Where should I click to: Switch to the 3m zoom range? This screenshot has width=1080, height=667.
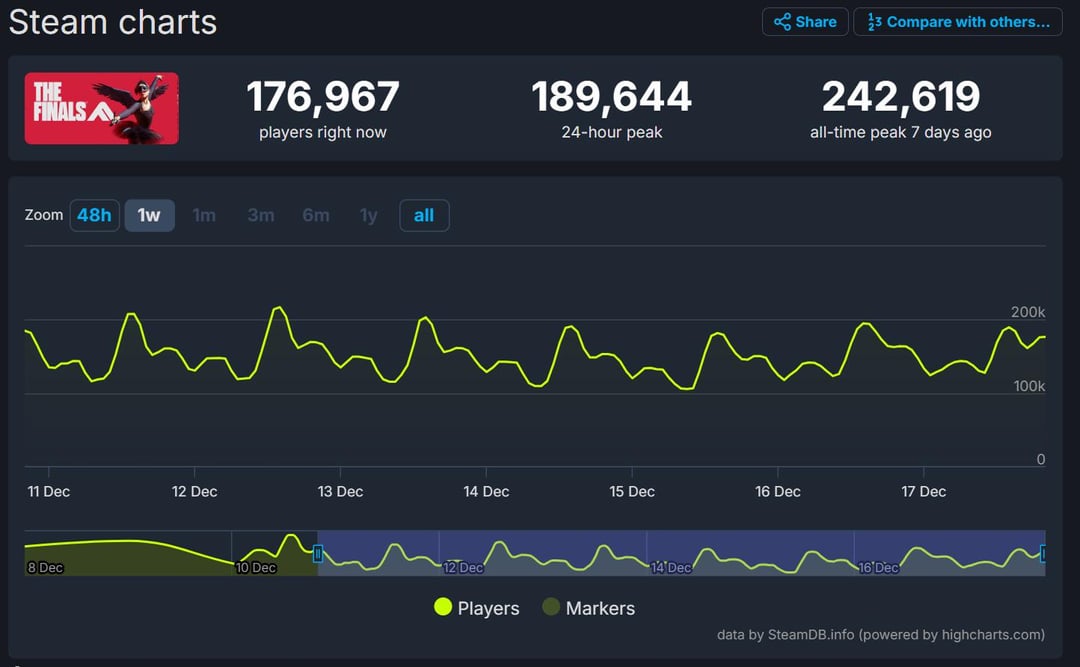(x=260, y=215)
